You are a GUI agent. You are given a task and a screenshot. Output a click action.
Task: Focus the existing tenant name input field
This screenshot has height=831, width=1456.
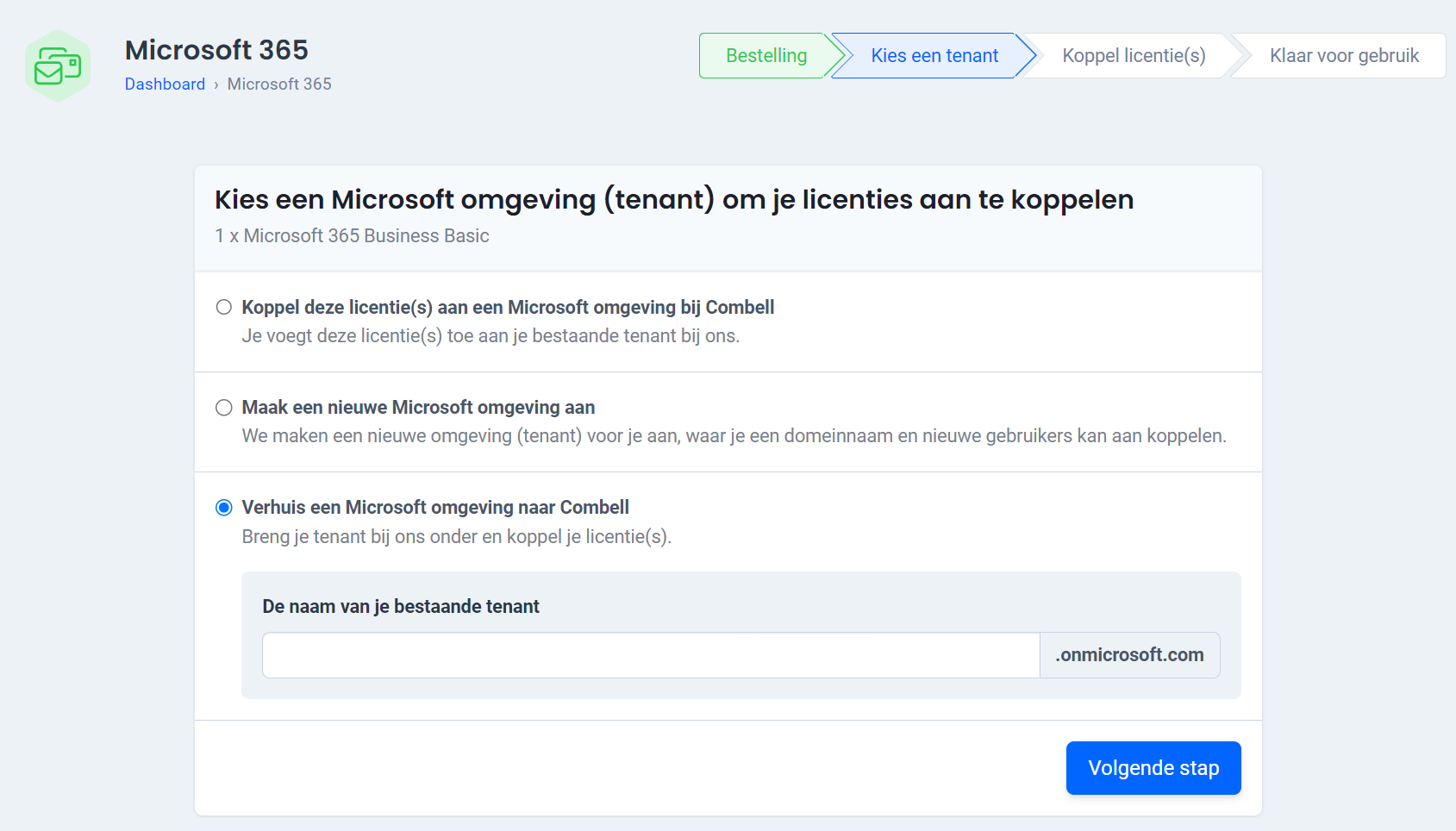pyautogui.click(x=651, y=655)
